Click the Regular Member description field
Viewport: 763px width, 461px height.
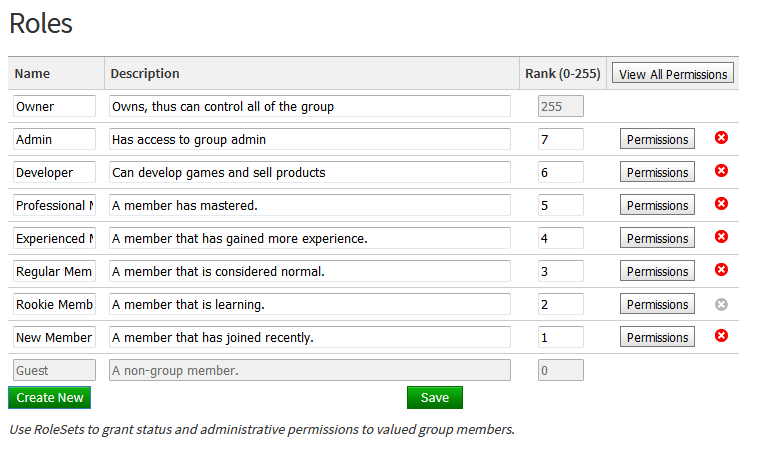point(309,271)
